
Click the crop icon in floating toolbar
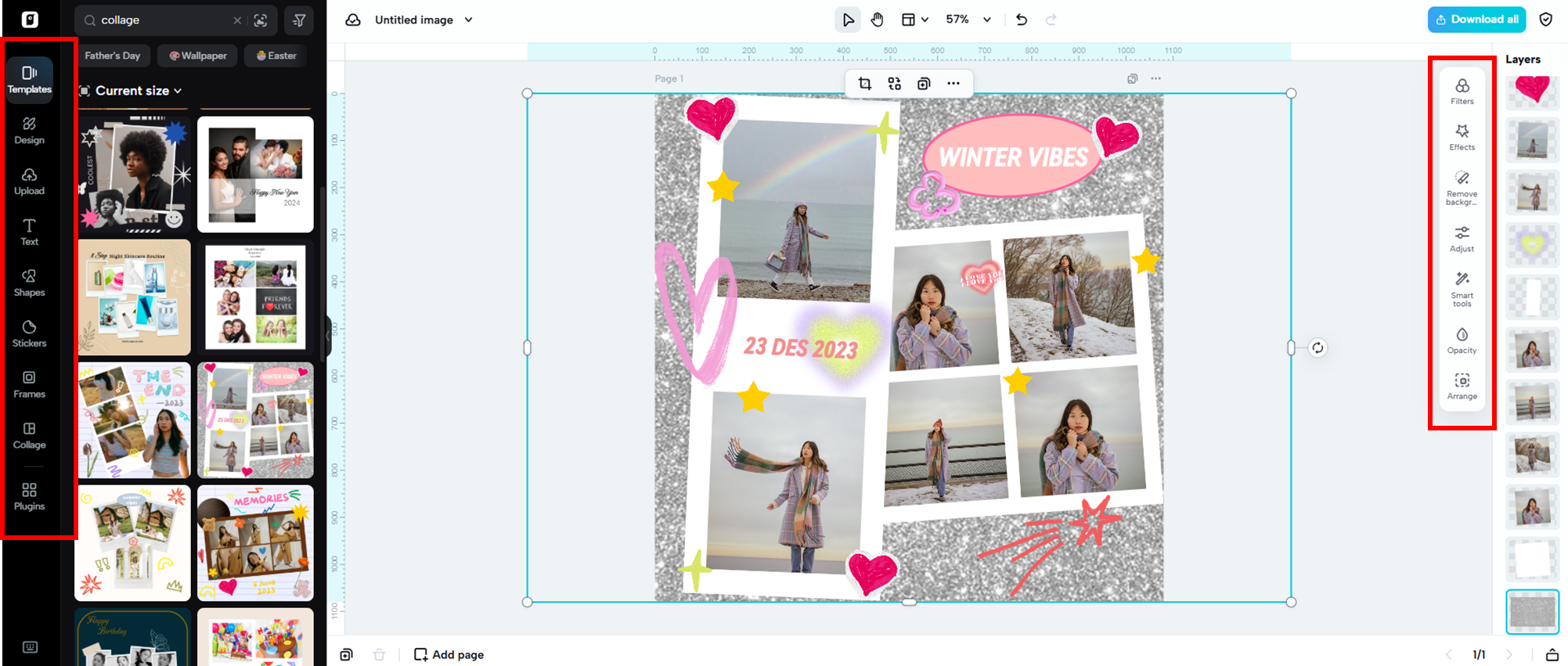864,84
